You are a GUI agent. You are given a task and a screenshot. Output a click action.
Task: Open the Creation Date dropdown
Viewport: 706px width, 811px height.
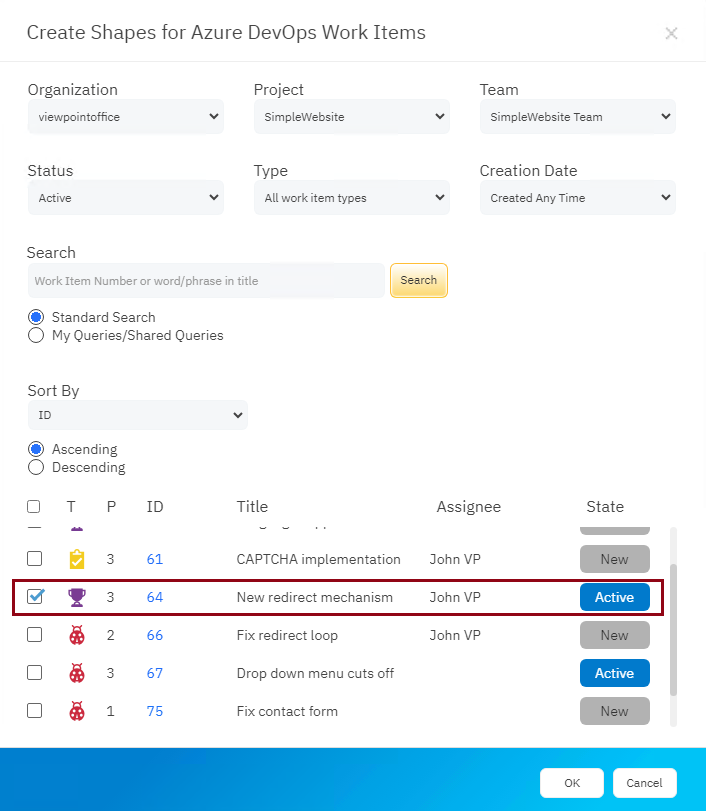pyautogui.click(x=577, y=197)
